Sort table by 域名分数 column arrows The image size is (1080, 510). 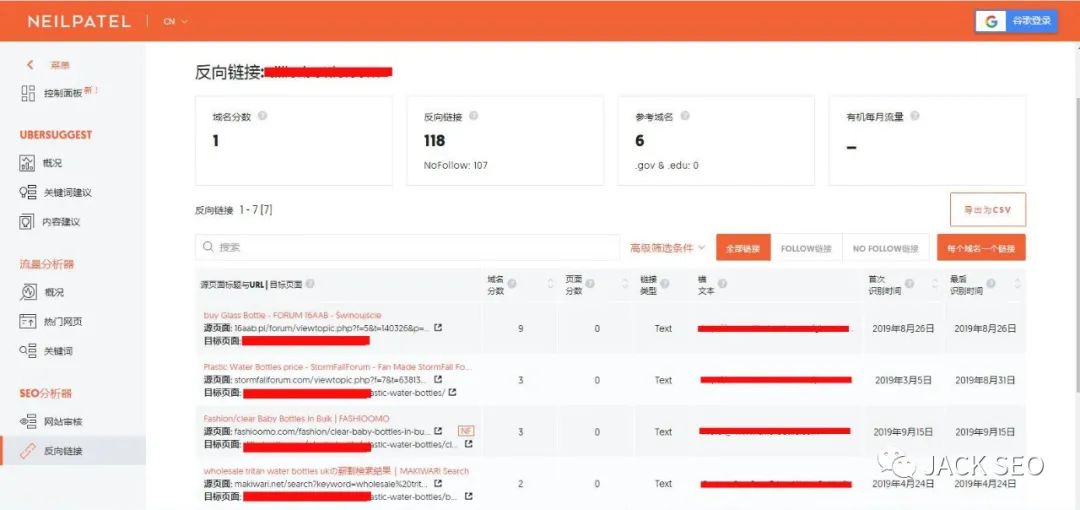[x=550, y=284]
